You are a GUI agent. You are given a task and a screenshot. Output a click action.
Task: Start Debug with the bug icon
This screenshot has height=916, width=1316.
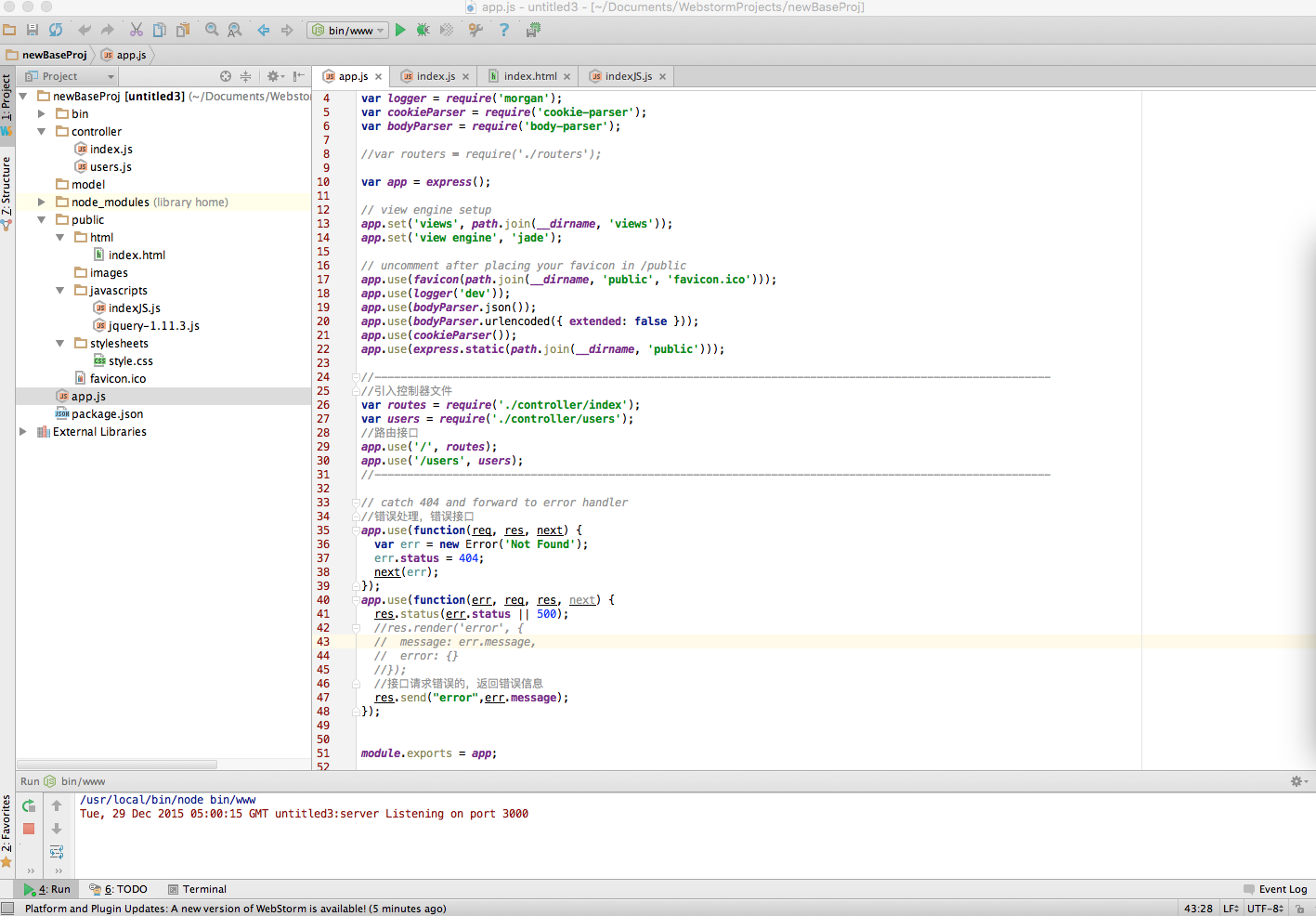click(x=423, y=30)
